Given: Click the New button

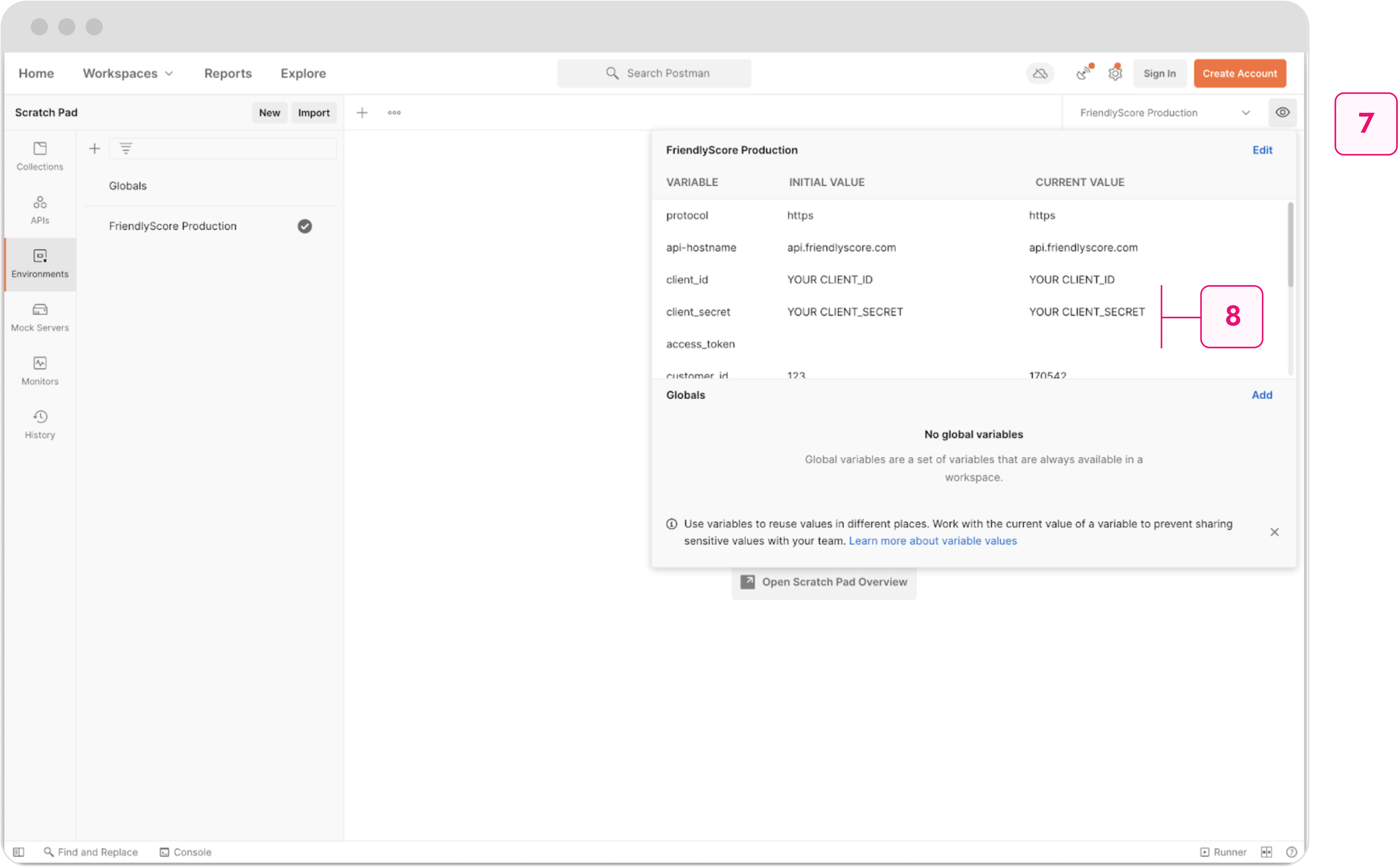Looking at the screenshot, I should (269, 112).
